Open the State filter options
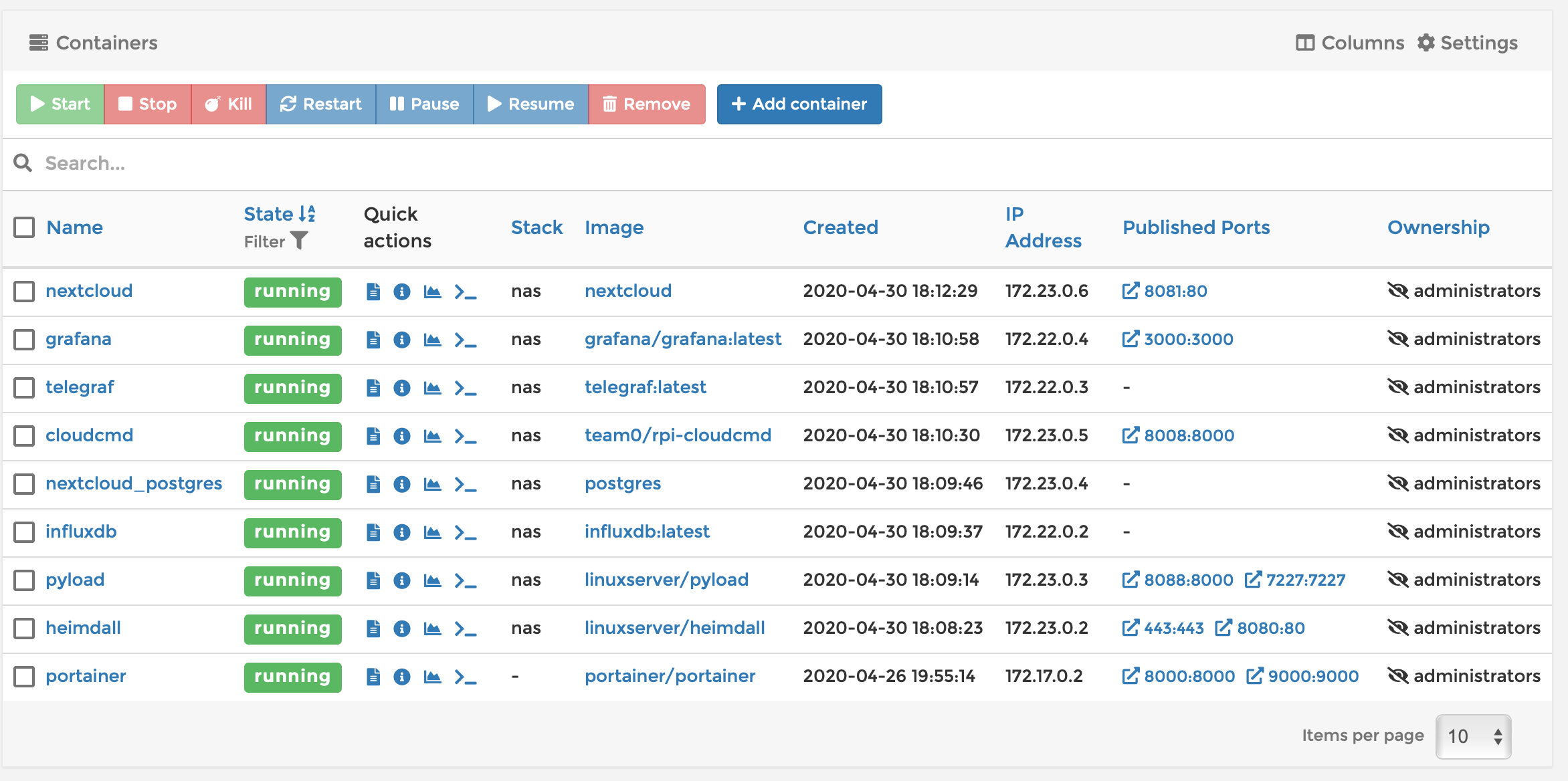This screenshot has width=1568, height=781. point(301,240)
